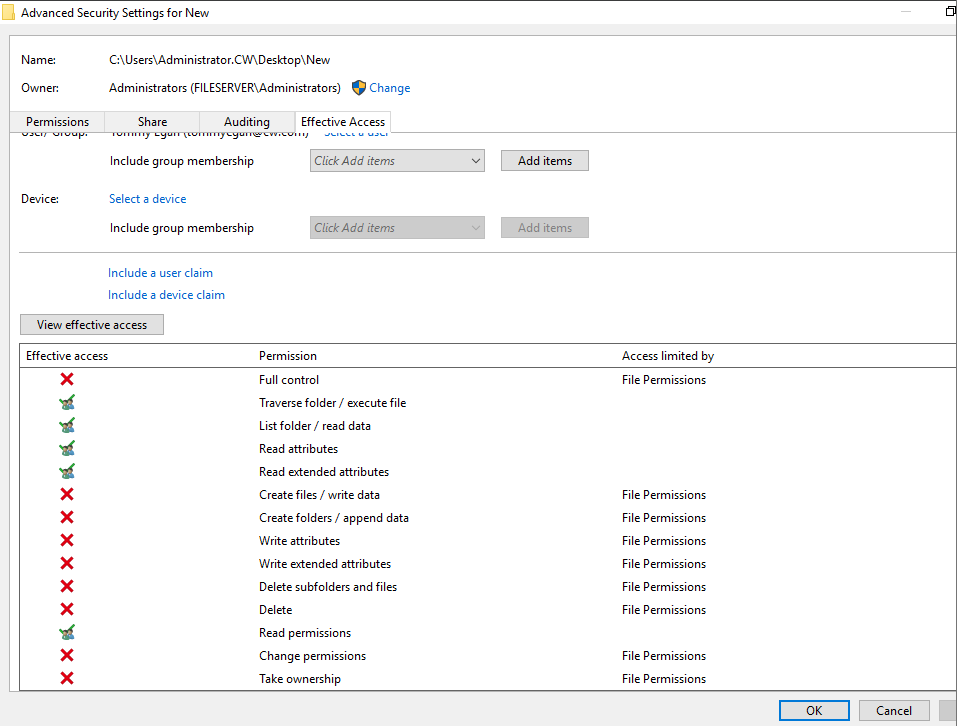This screenshot has width=957, height=726.
Task: Click the allowed icon for List folder / read data
Action: point(67,426)
